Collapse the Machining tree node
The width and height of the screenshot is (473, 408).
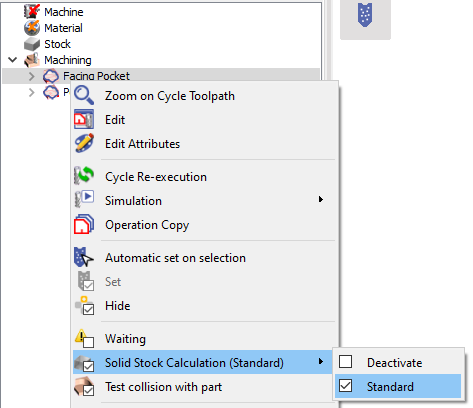(x=12, y=60)
